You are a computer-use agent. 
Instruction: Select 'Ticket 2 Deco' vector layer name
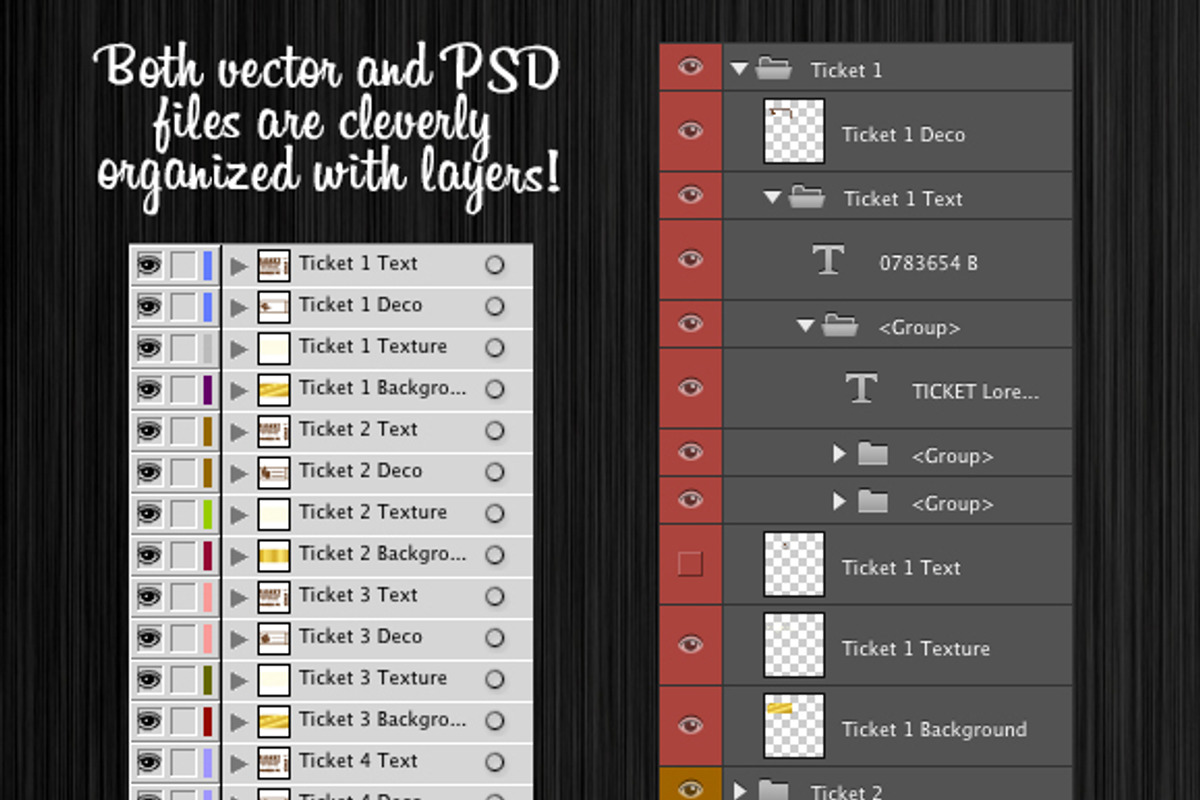(x=360, y=470)
